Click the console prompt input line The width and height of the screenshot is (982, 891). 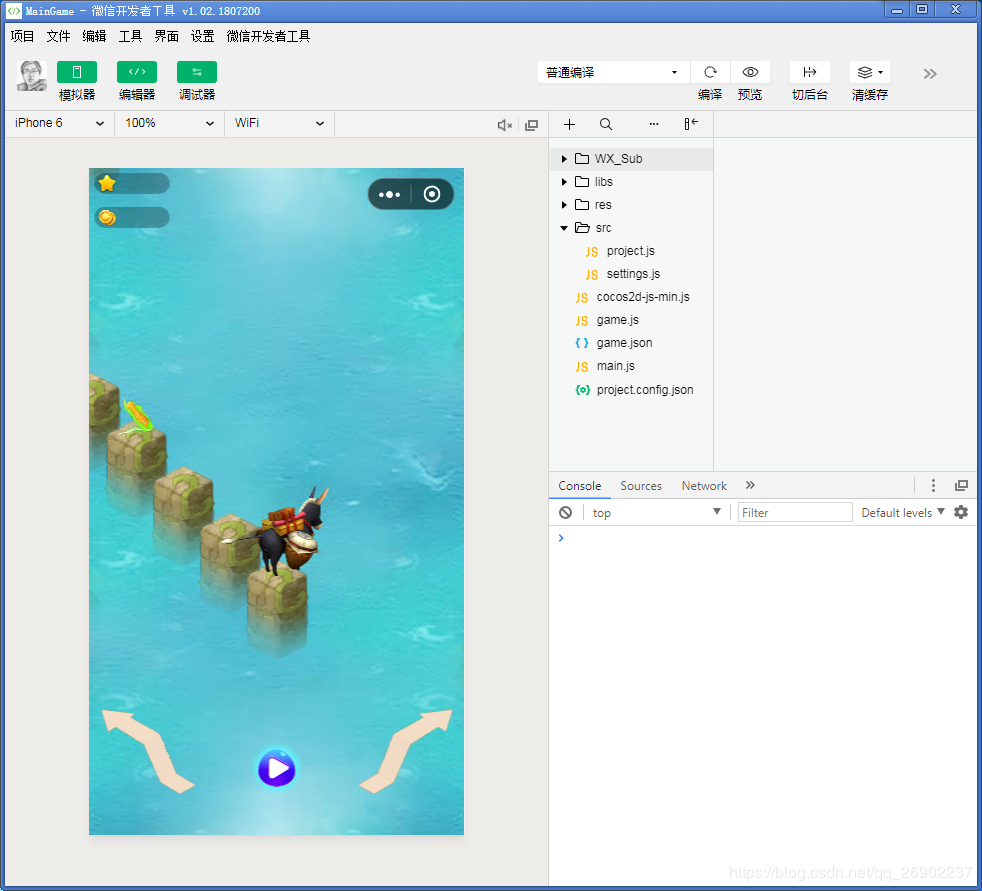tap(764, 538)
